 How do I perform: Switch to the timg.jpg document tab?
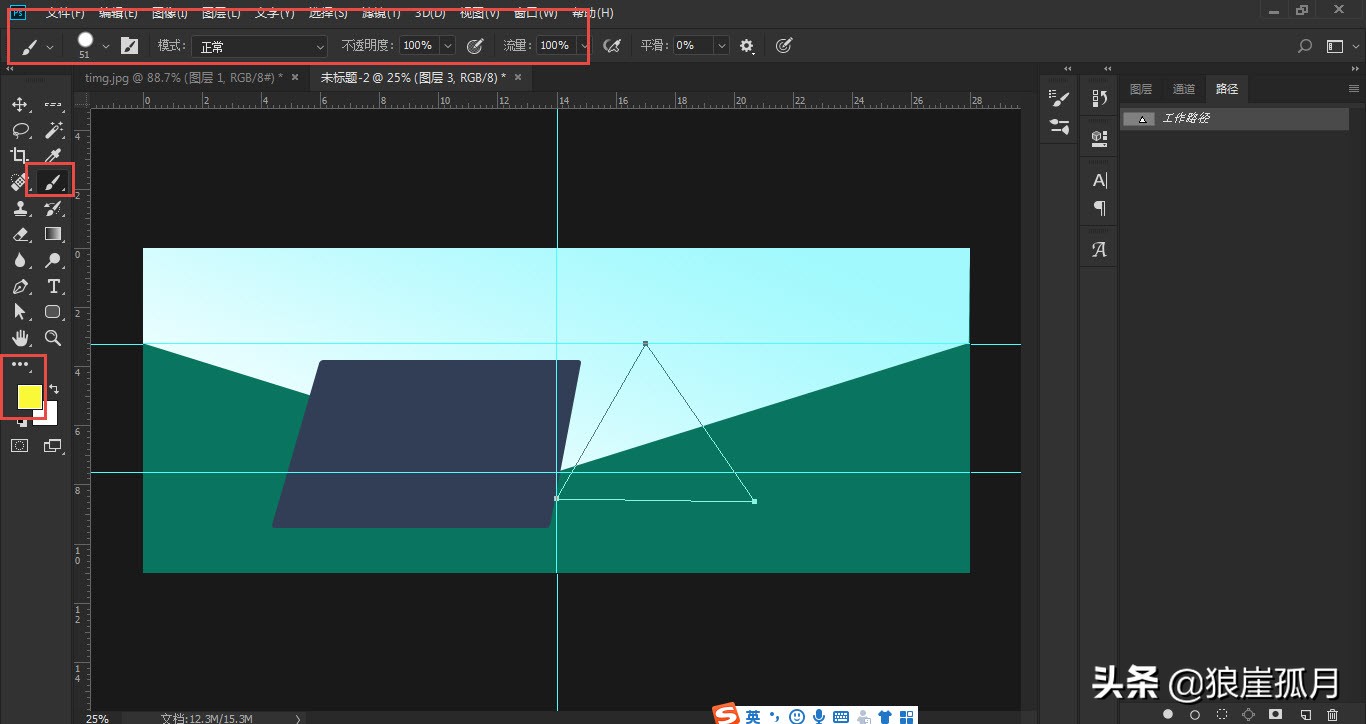[183, 77]
